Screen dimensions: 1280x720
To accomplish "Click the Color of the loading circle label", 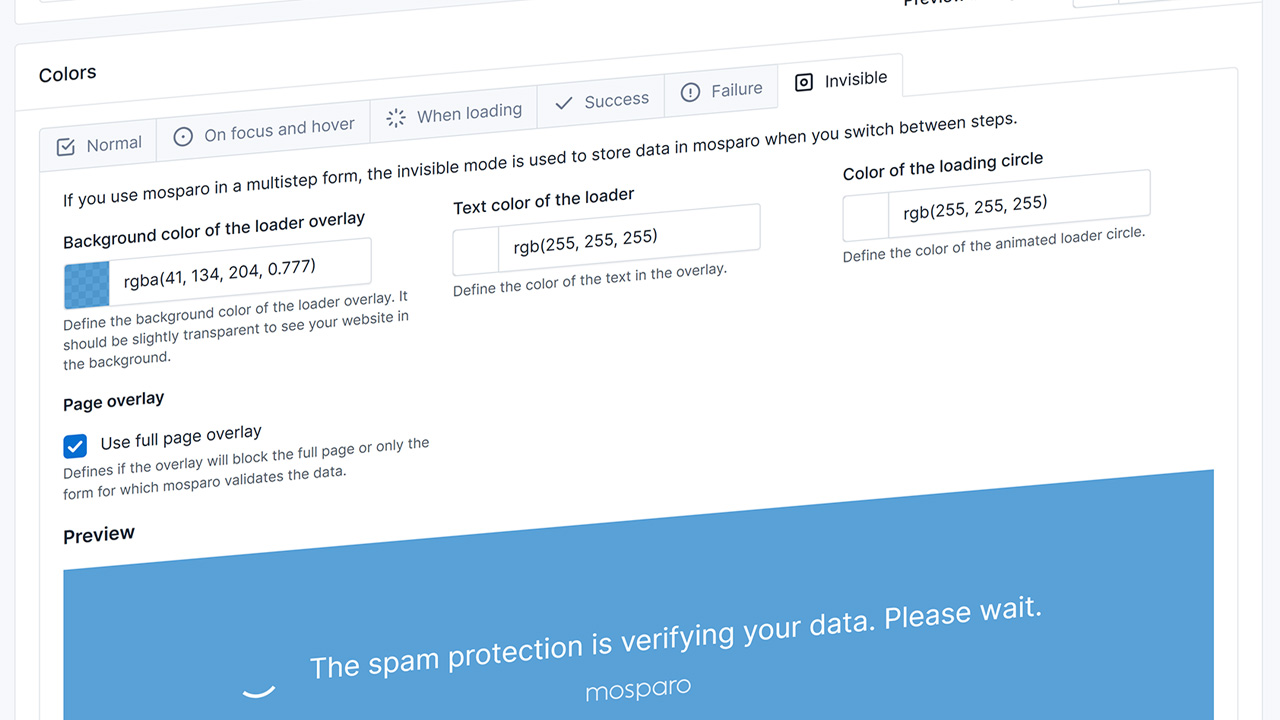I will 943,166.
